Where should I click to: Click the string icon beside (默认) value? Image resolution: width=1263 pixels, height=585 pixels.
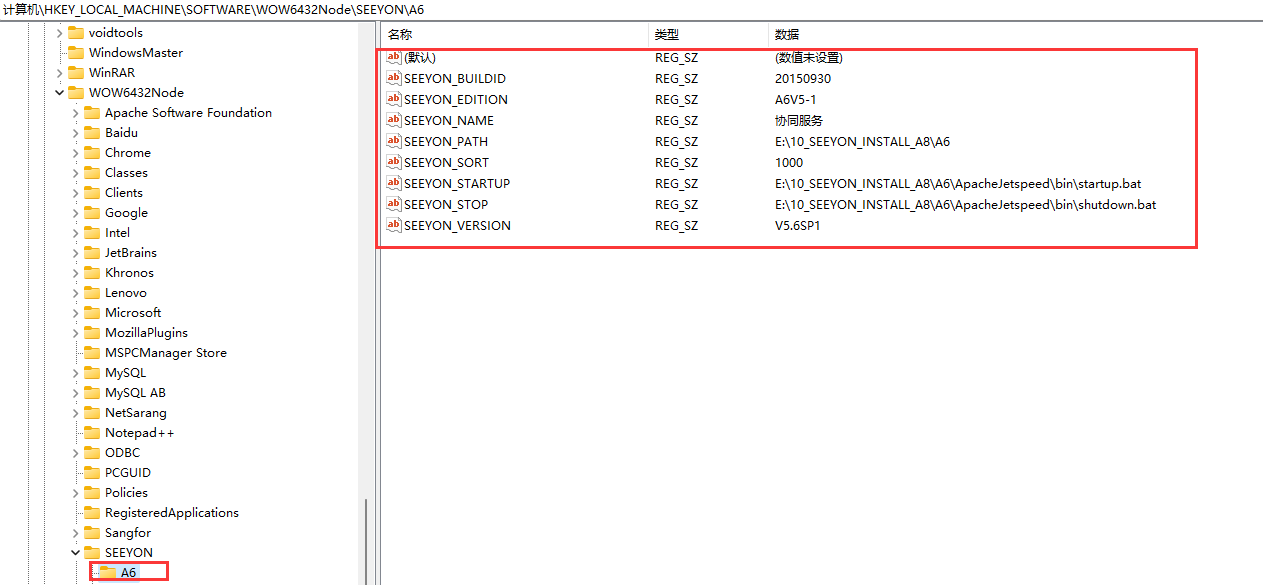click(394, 57)
